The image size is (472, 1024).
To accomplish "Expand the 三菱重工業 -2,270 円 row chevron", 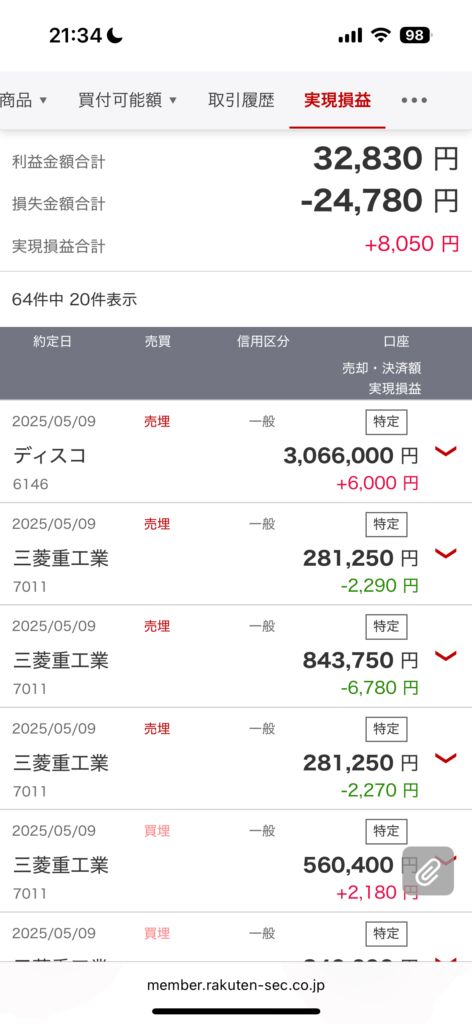I will pos(446,758).
